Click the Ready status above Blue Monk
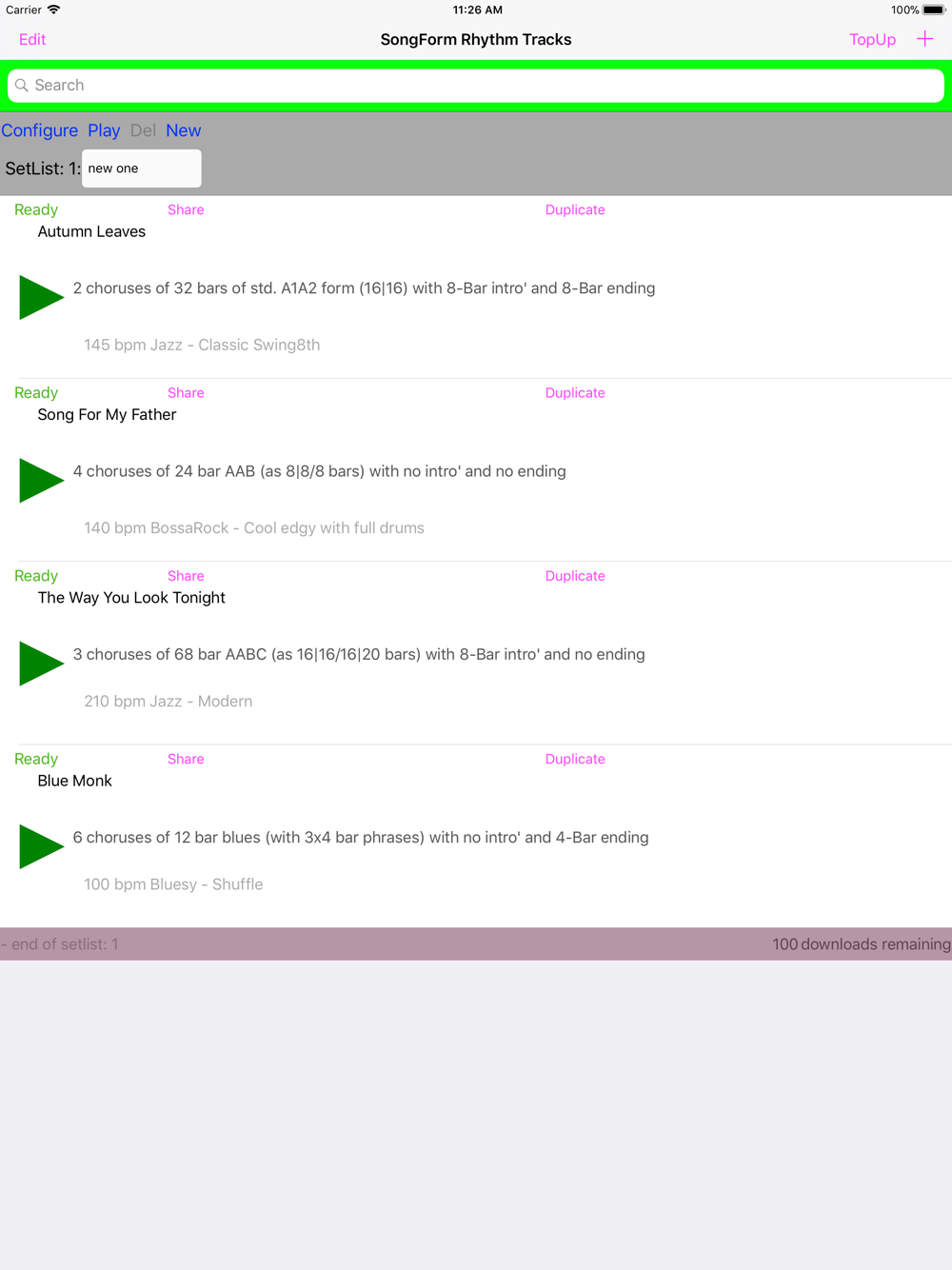 click(x=36, y=759)
